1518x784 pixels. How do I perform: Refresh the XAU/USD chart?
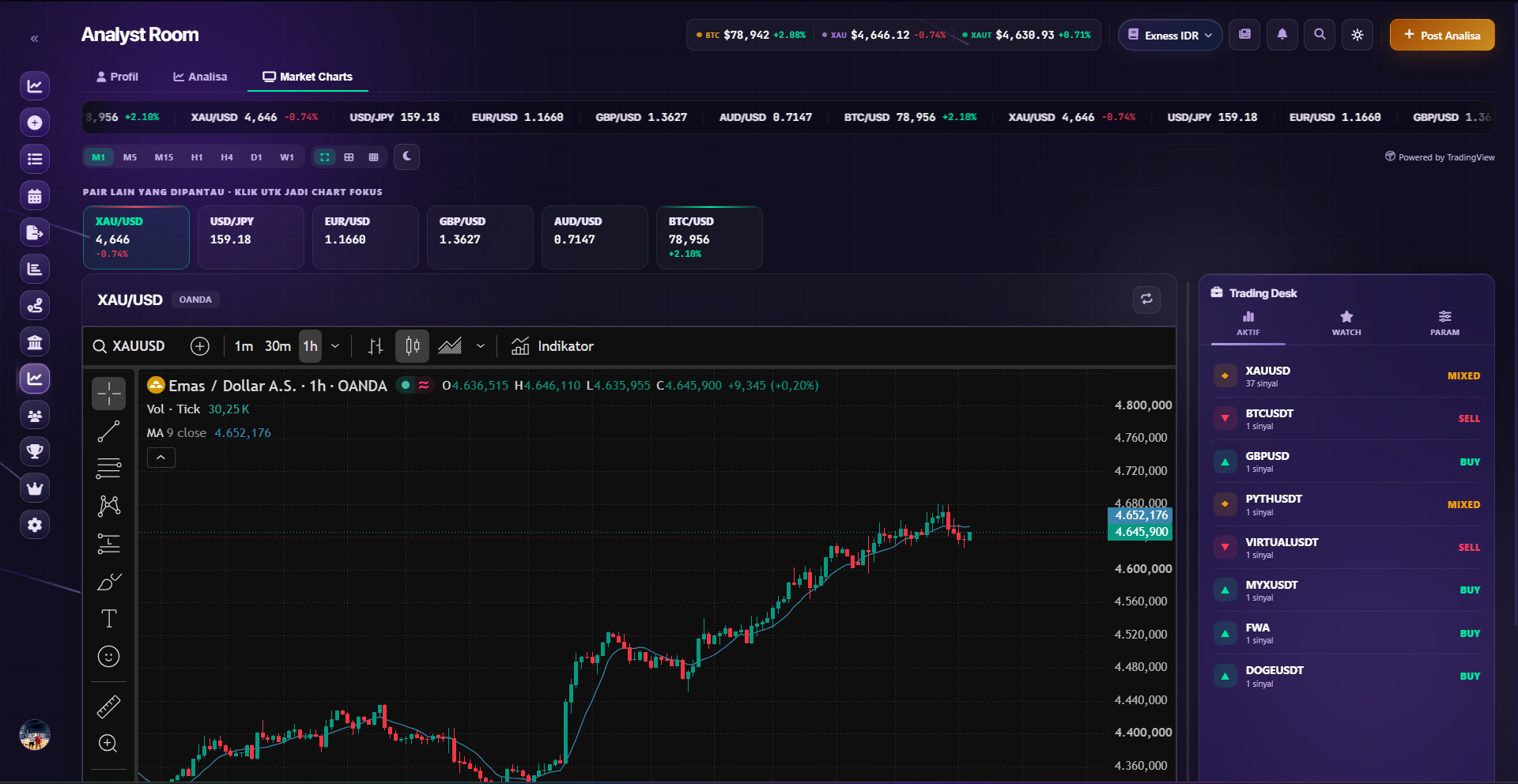pyautogui.click(x=1146, y=300)
